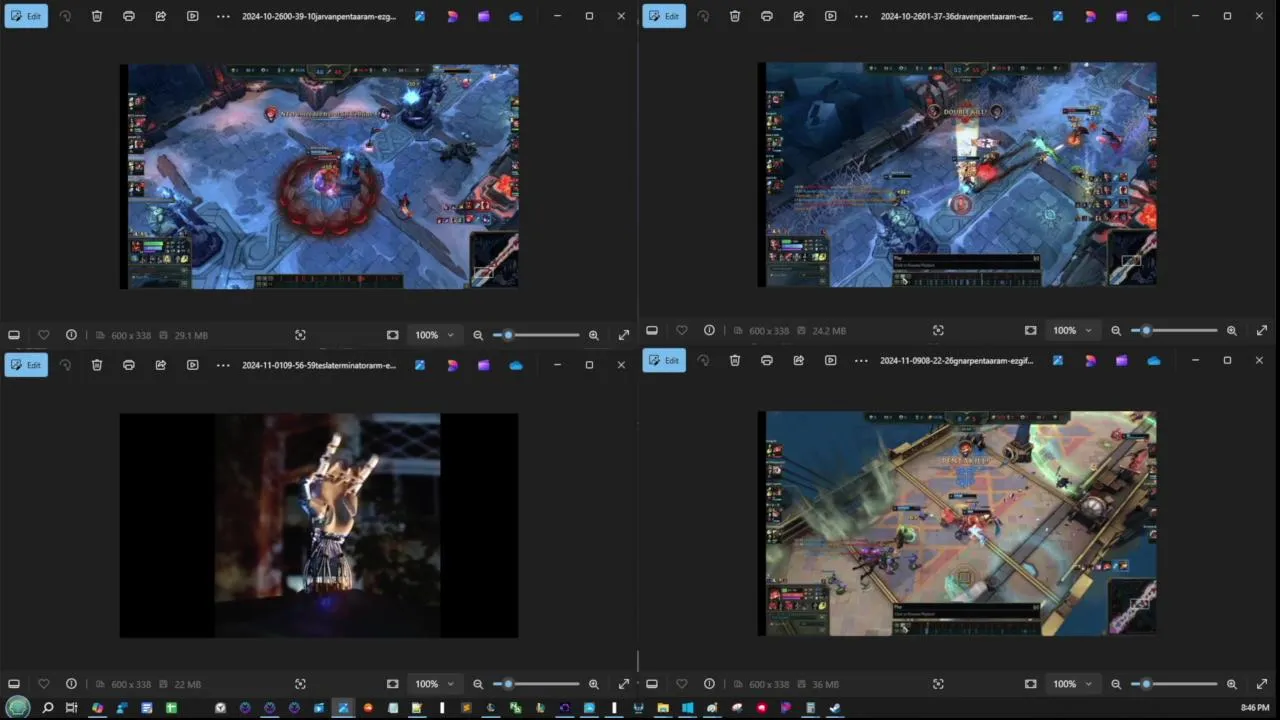Delete the draven pentakill image
1280x720 pixels.
coord(735,16)
